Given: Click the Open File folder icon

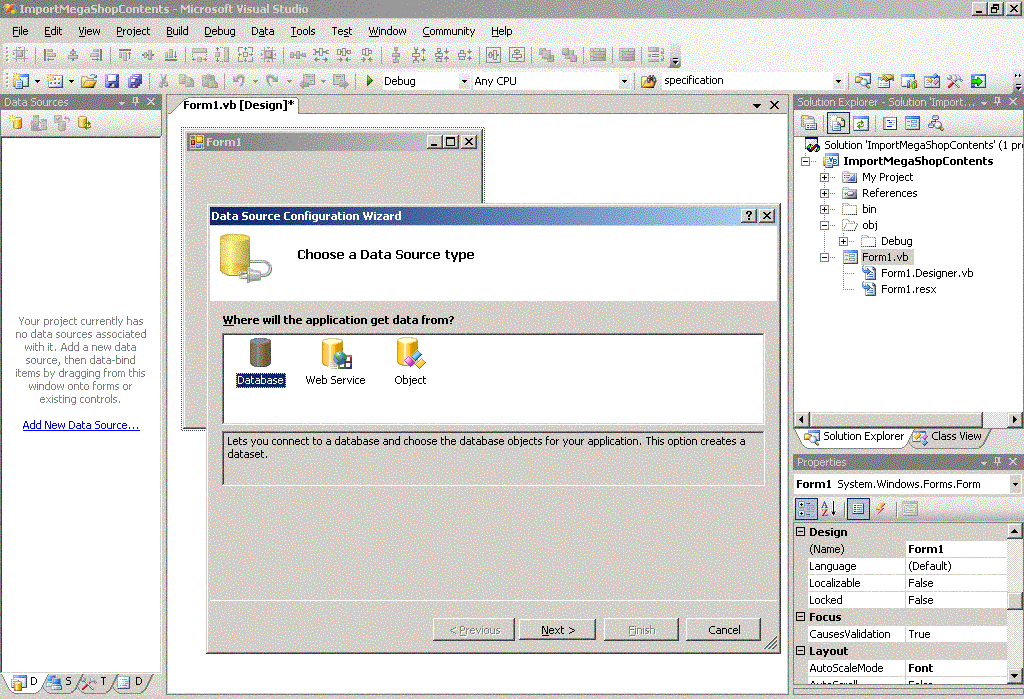Looking at the screenshot, I should pyautogui.click(x=89, y=81).
